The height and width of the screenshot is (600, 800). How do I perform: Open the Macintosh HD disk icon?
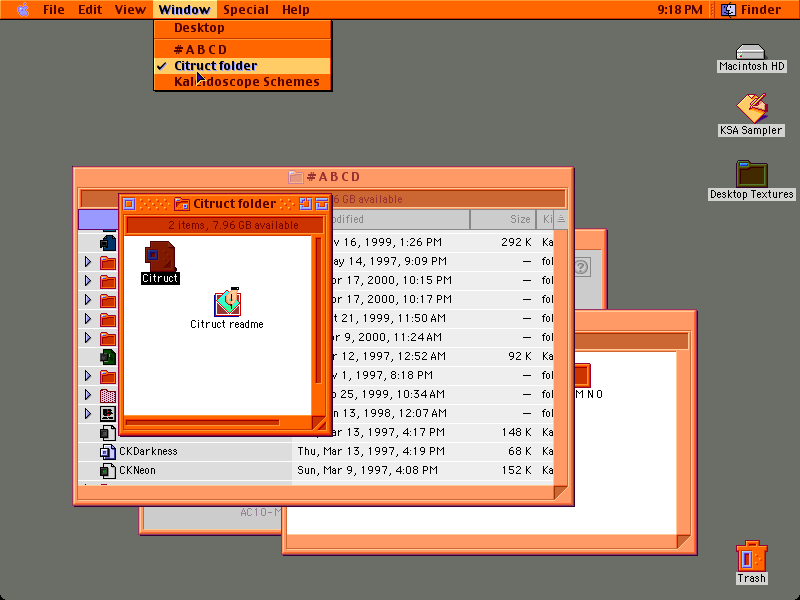pos(751,52)
